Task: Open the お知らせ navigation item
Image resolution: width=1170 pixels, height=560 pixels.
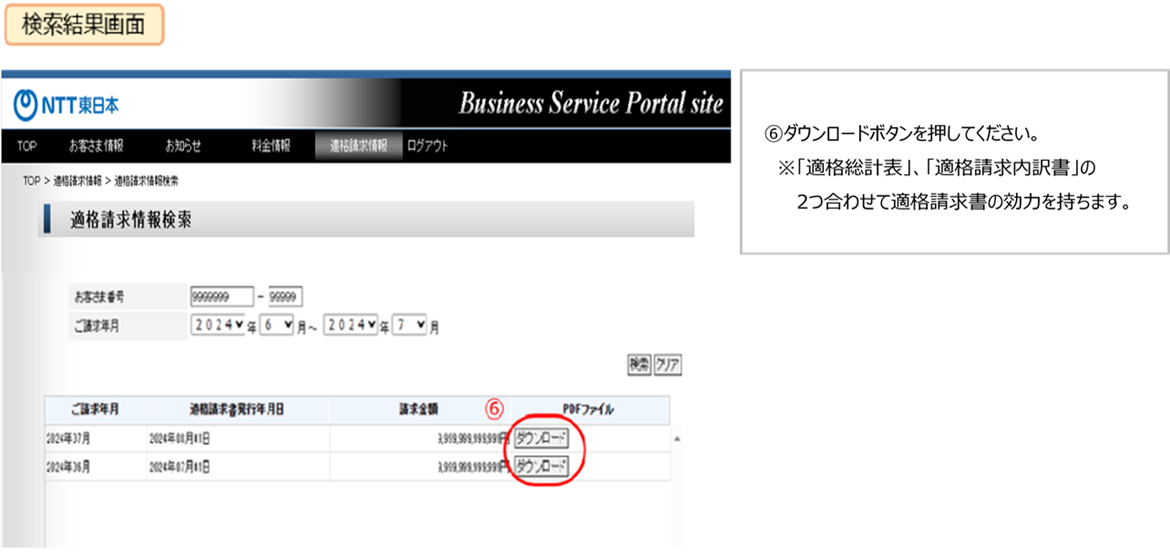Action: 183,146
